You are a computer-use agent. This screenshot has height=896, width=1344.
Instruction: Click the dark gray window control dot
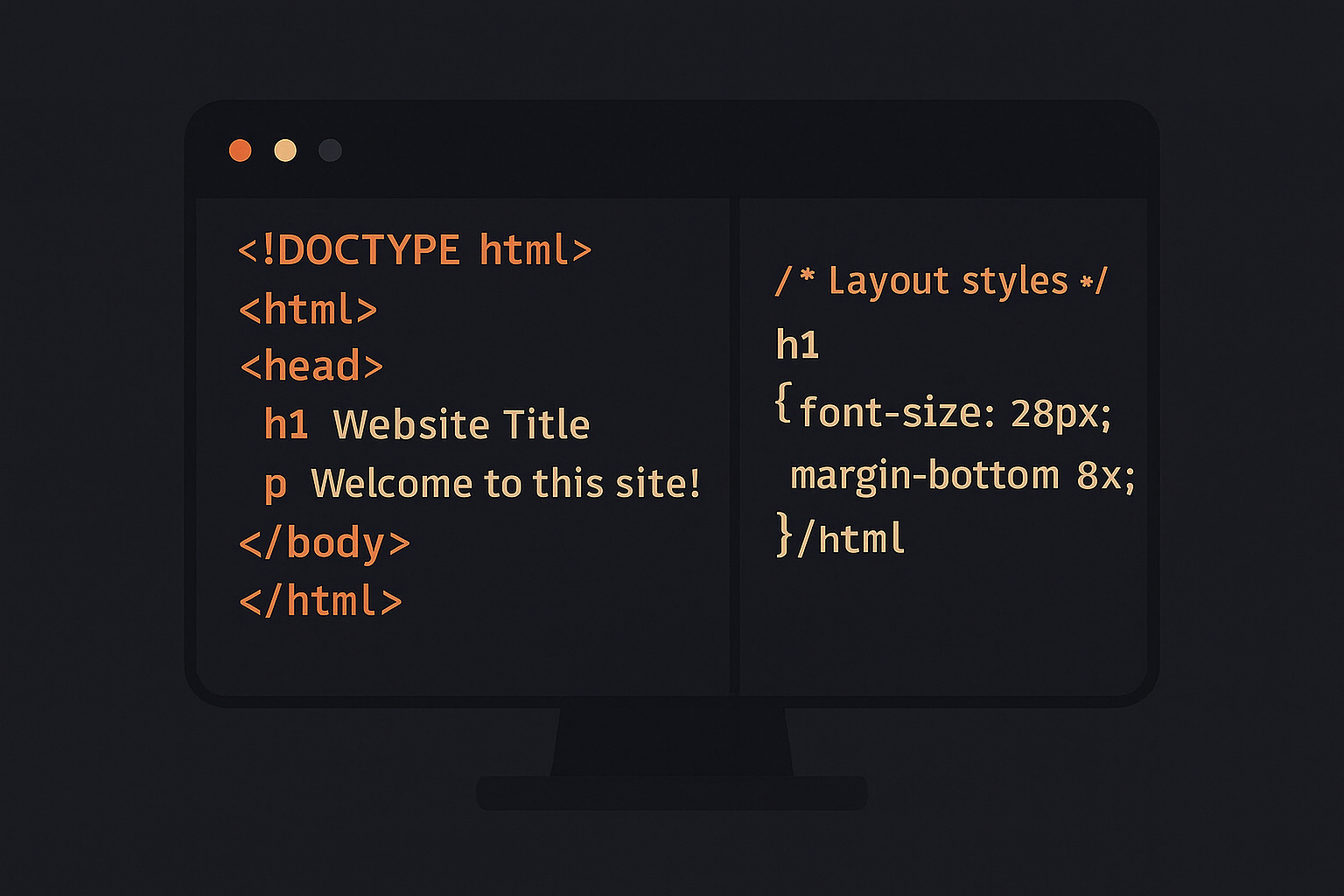point(330,150)
